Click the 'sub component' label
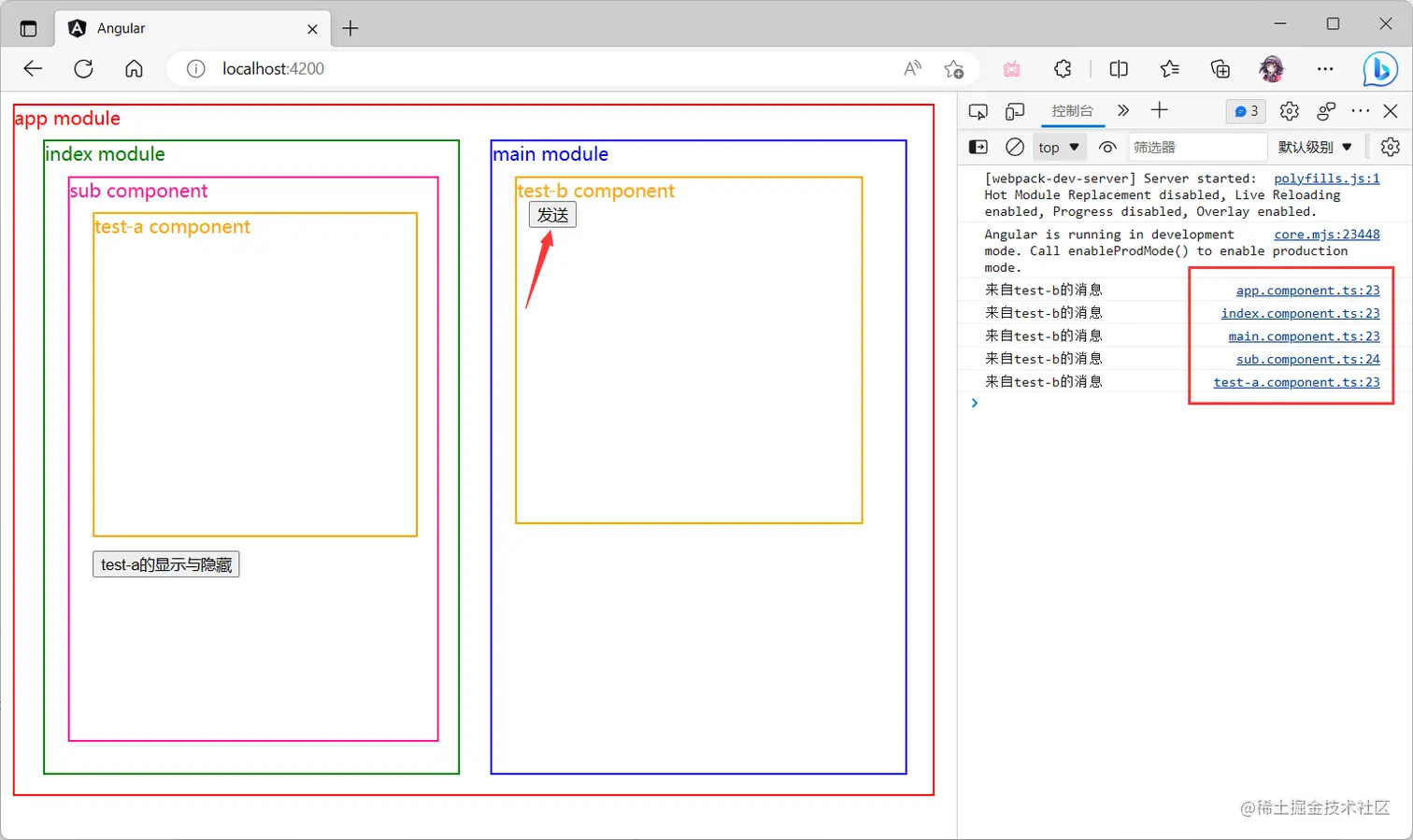The height and width of the screenshot is (840, 1413). (139, 191)
